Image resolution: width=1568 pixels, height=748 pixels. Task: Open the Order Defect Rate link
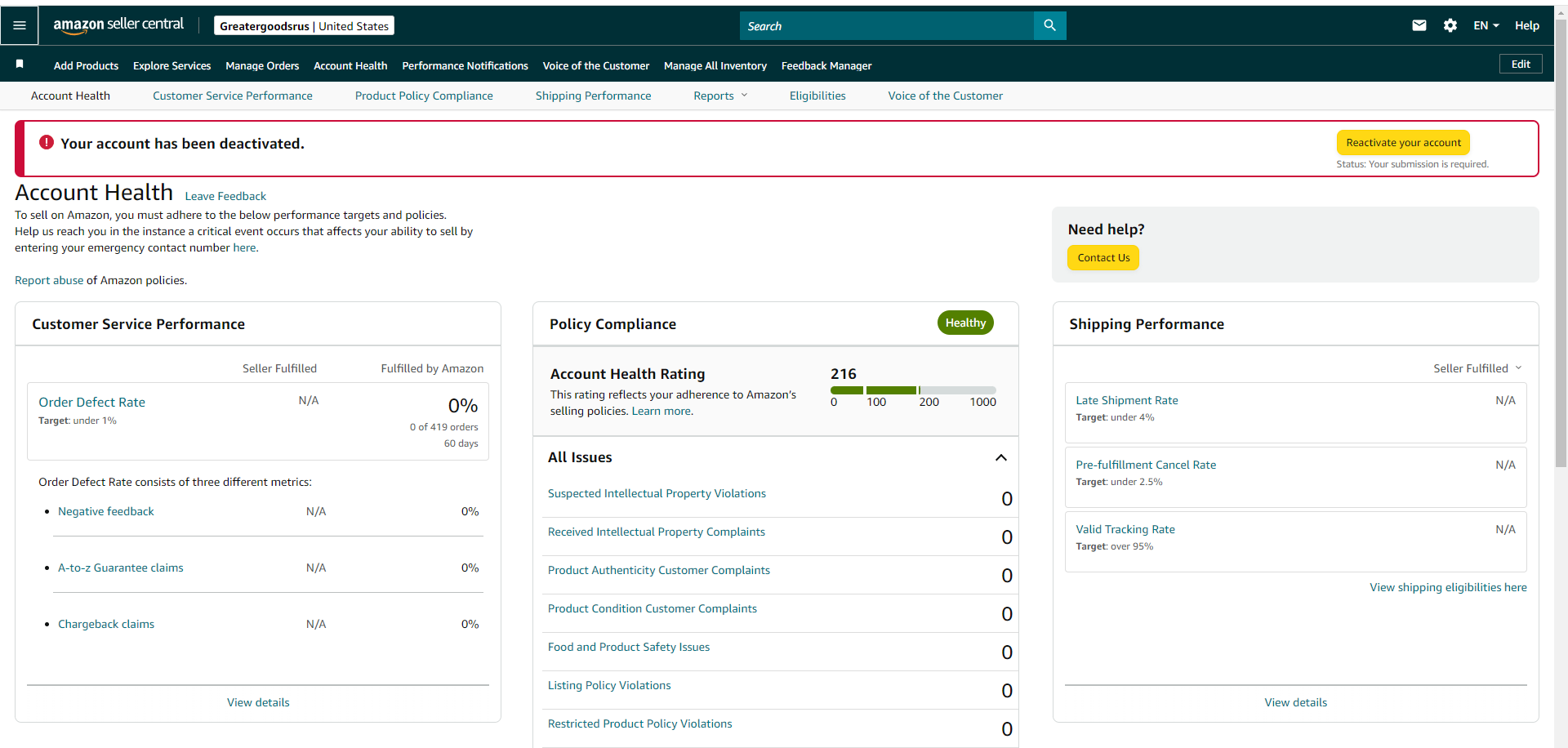pyautogui.click(x=91, y=402)
